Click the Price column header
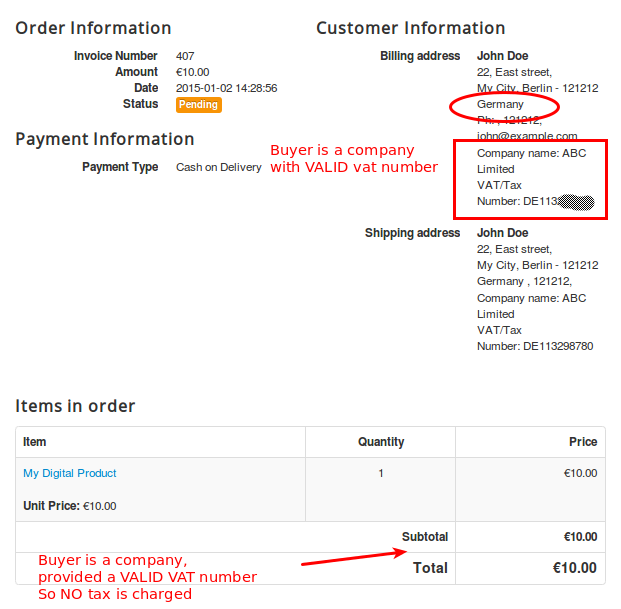The width and height of the screenshot is (621, 609). pos(583,442)
